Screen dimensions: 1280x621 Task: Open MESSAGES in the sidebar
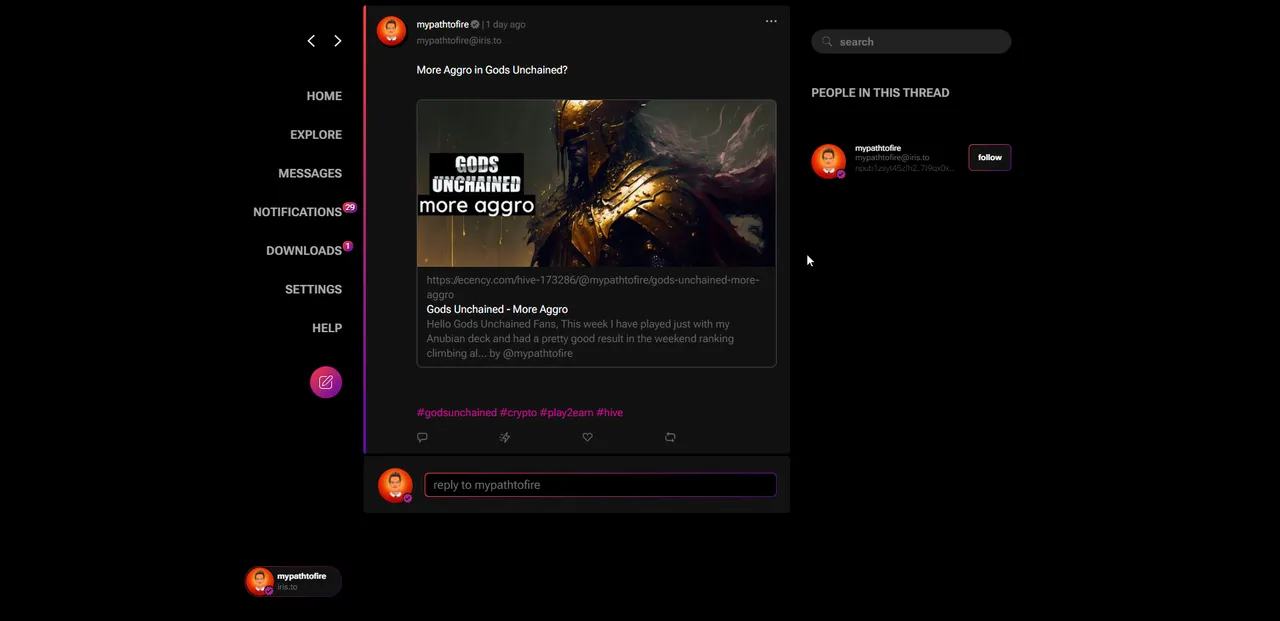click(x=310, y=173)
